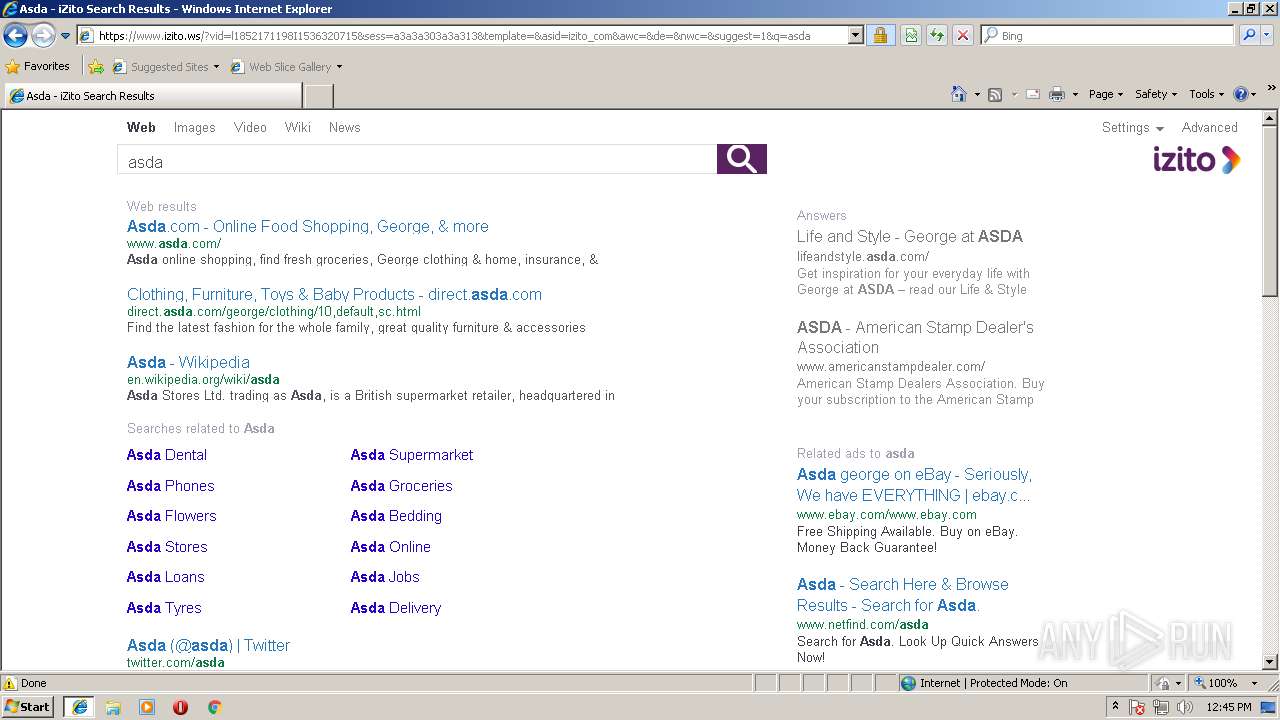Screen dimensions: 1280x720
Task: Click the Home page icon
Action: (x=959, y=94)
